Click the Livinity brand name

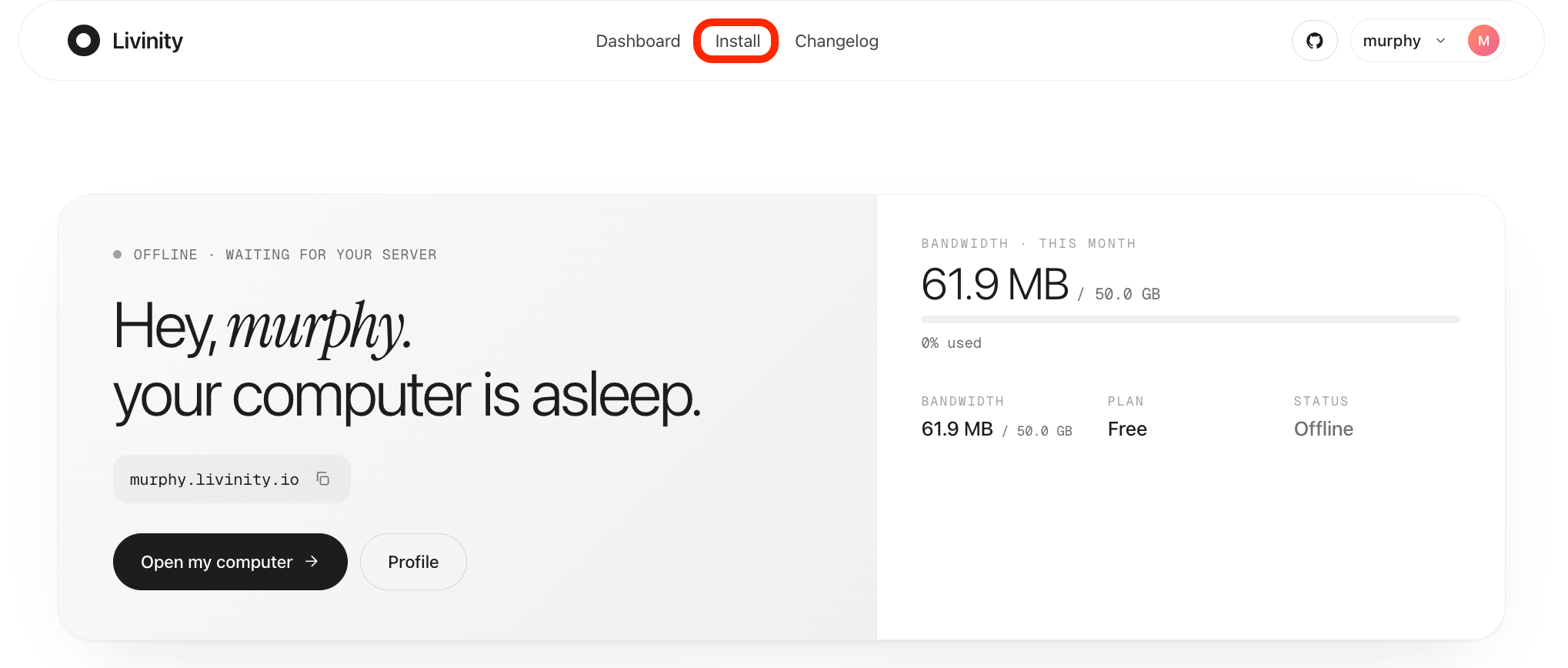pos(148,41)
